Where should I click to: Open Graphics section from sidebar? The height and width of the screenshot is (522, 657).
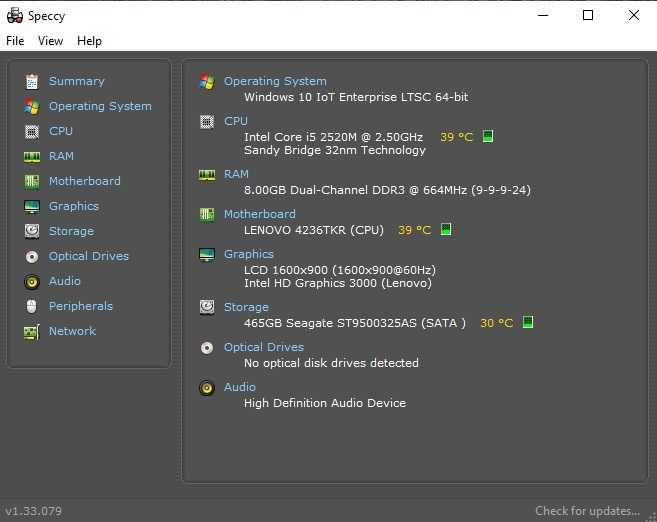(74, 207)
